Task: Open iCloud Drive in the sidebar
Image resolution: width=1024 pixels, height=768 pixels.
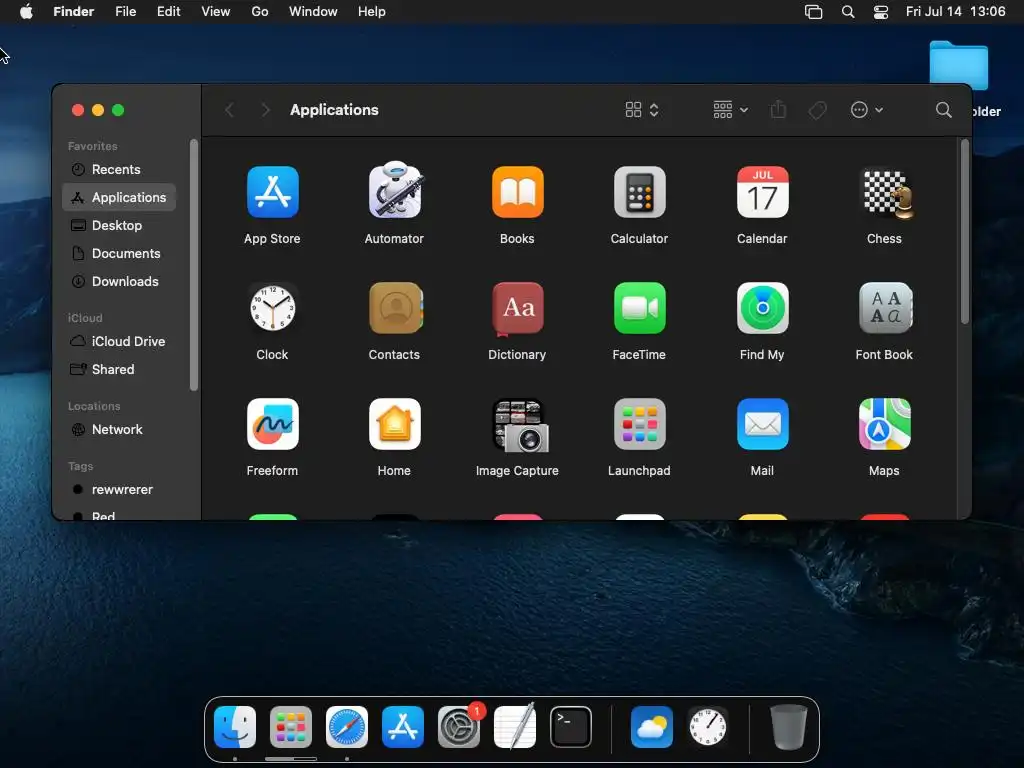Action: [119, 342]
